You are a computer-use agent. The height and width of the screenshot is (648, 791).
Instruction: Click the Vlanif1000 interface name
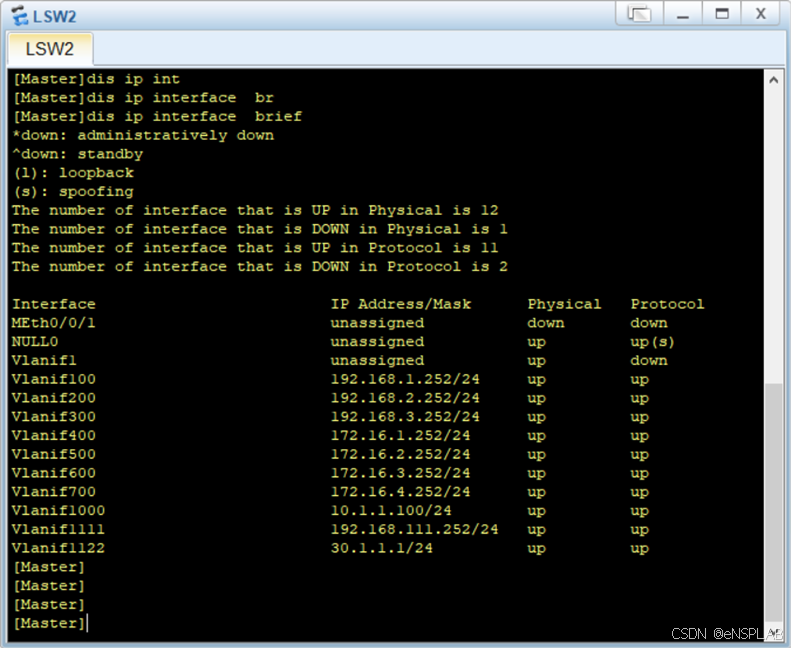point(59,510)
